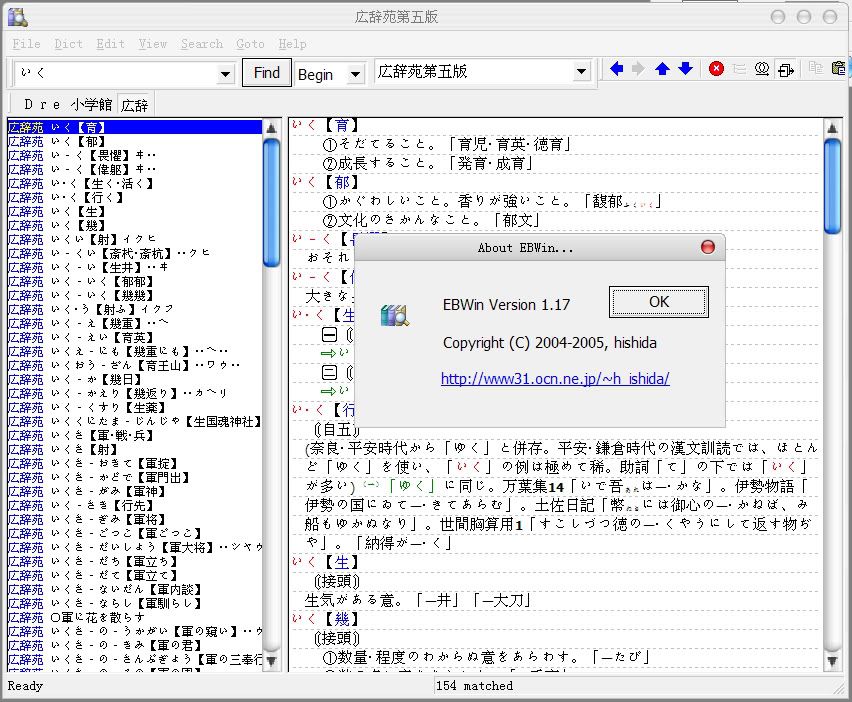Click the search input field containing いく
Viewport: 852px width, 702px height.
116,73
